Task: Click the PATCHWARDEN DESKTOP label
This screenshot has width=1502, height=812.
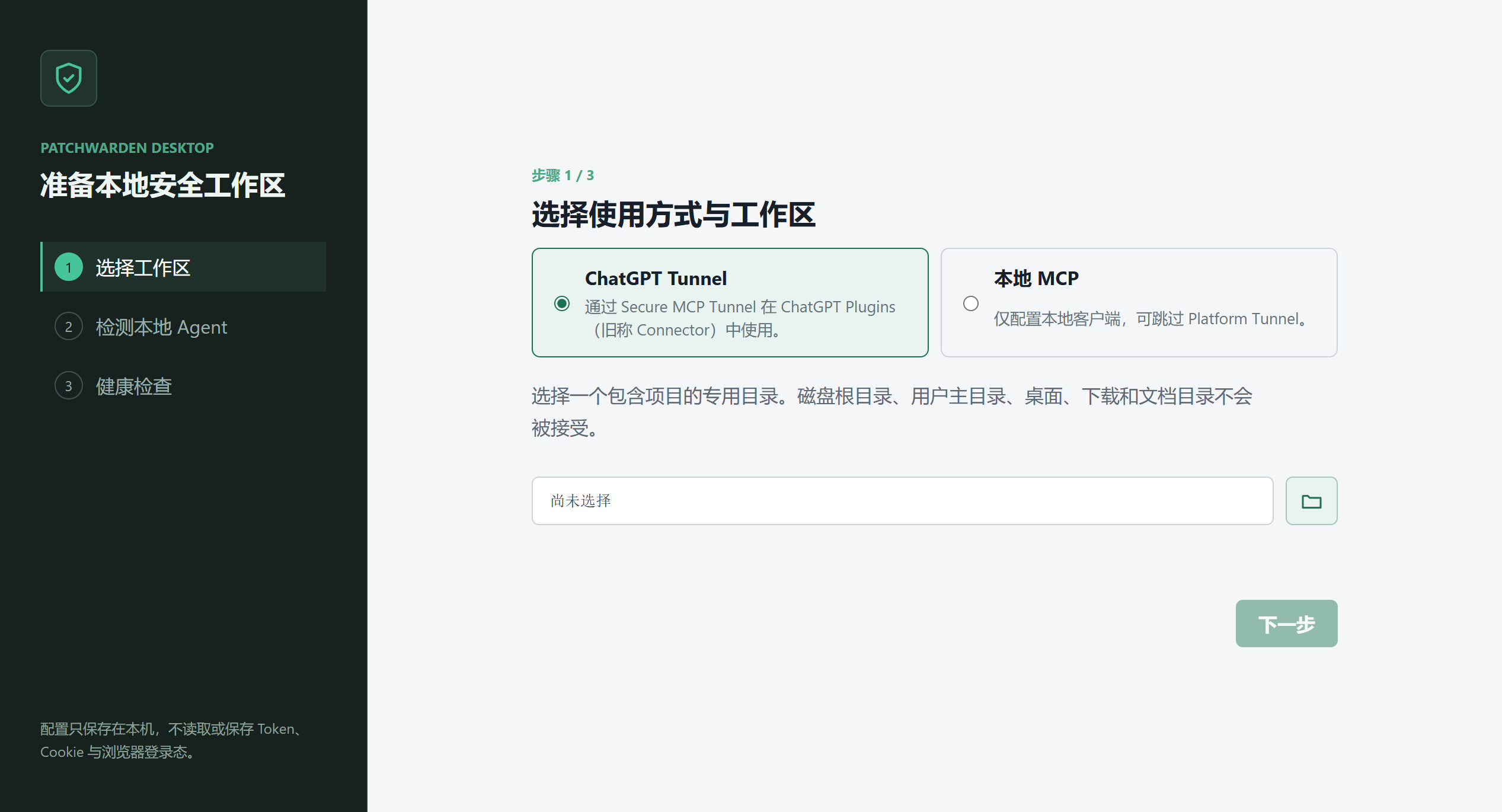Action: pyautogui.click(x=127, y=148)
